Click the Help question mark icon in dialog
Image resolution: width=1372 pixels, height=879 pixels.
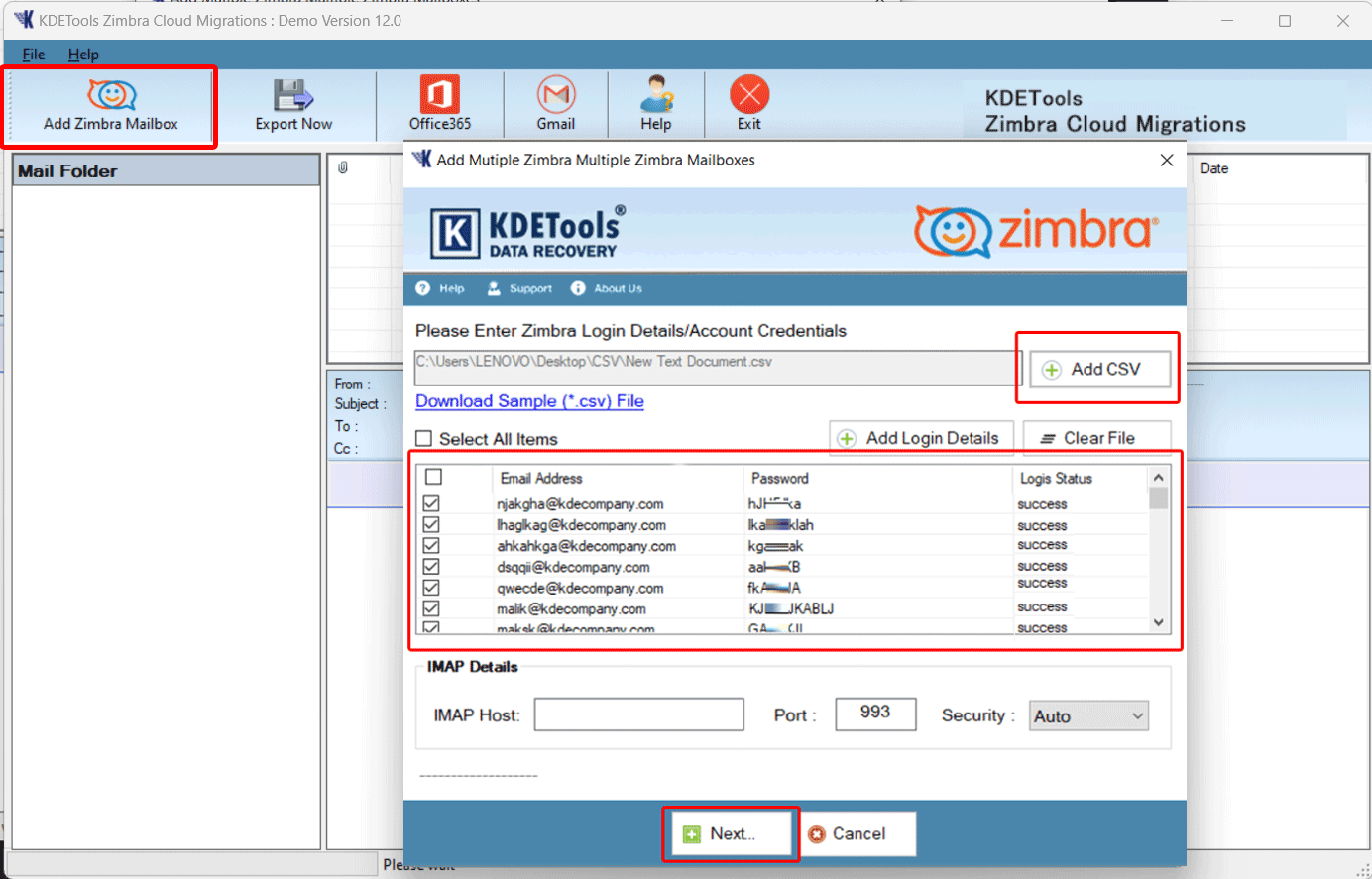tap(423, 288)
